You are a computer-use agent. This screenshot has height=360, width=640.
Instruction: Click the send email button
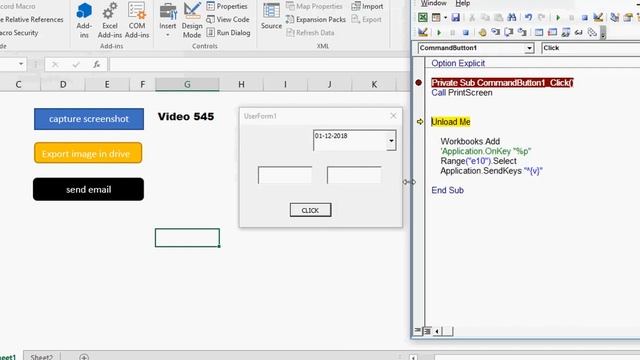[x=89, y=189]
